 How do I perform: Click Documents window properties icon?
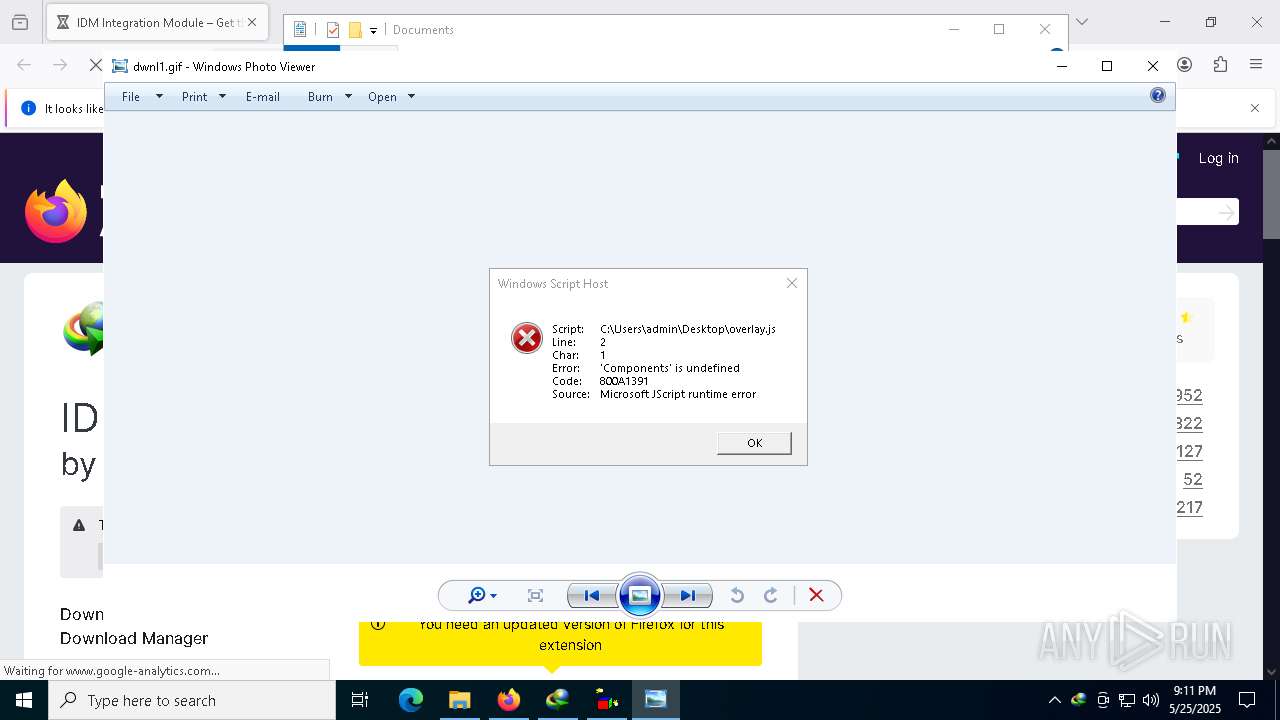333,30
